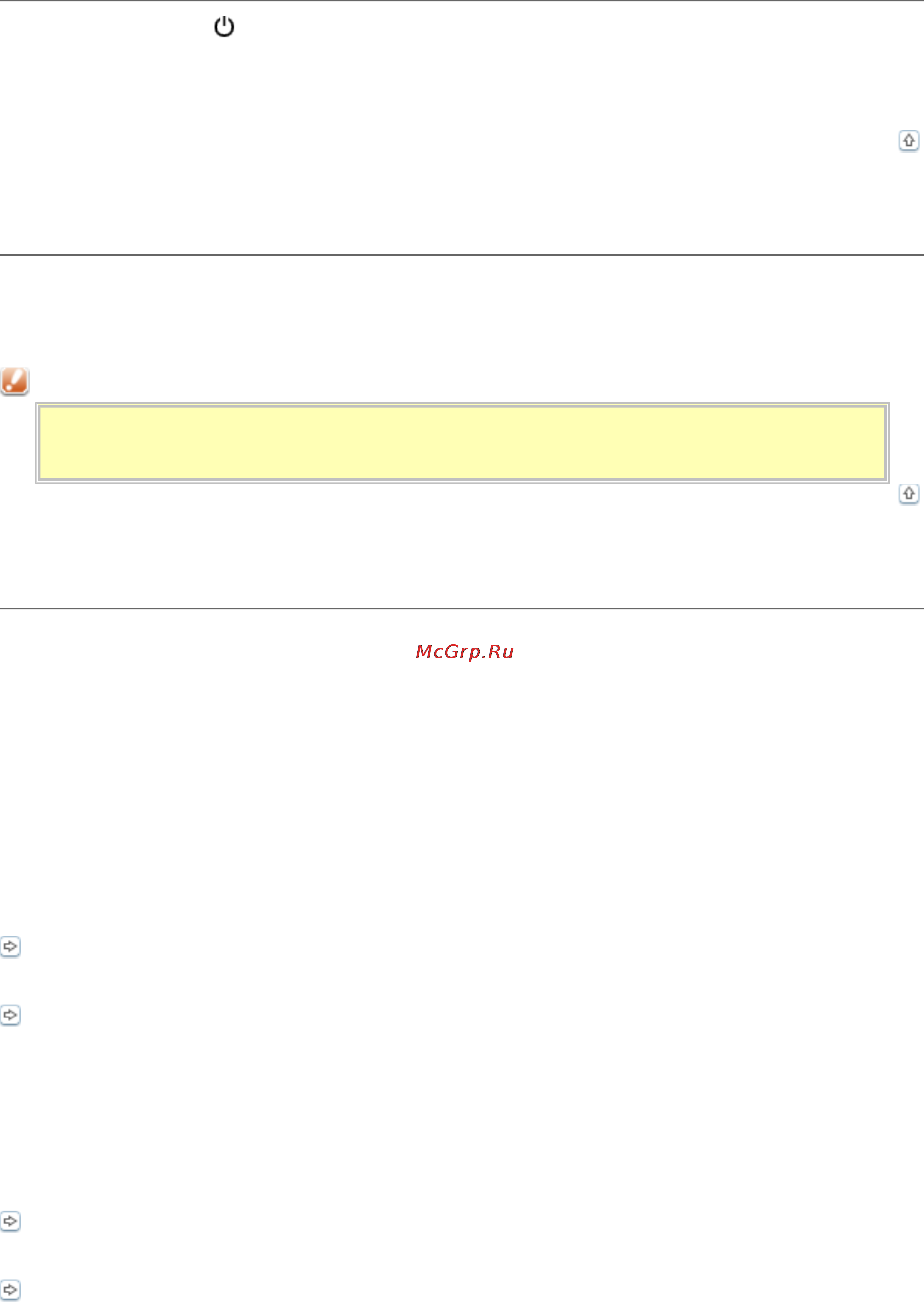The height and width of the screenshot is (1302, 924).
Task: Click the power symbol icon
Action: pyautogui.click(x=224, y=27)
